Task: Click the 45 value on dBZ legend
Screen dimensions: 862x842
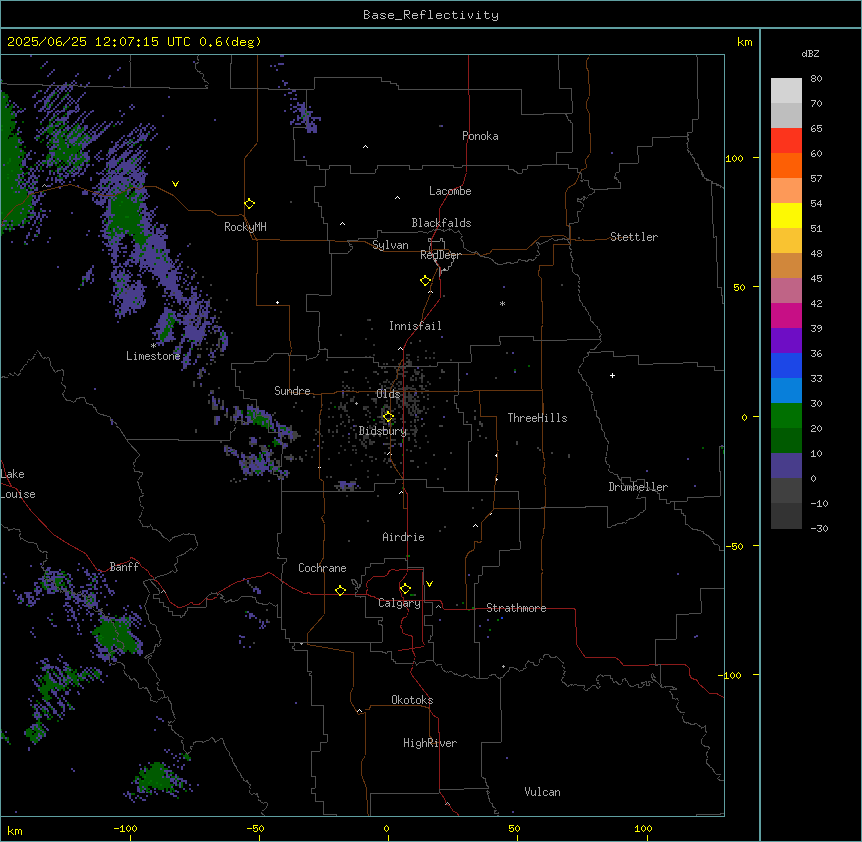Action: pyautogui.click(x=816, y=279)
